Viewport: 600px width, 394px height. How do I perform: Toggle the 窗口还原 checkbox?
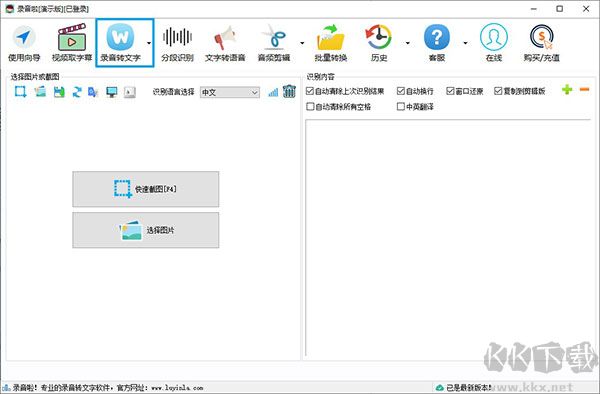coord(450,91)
